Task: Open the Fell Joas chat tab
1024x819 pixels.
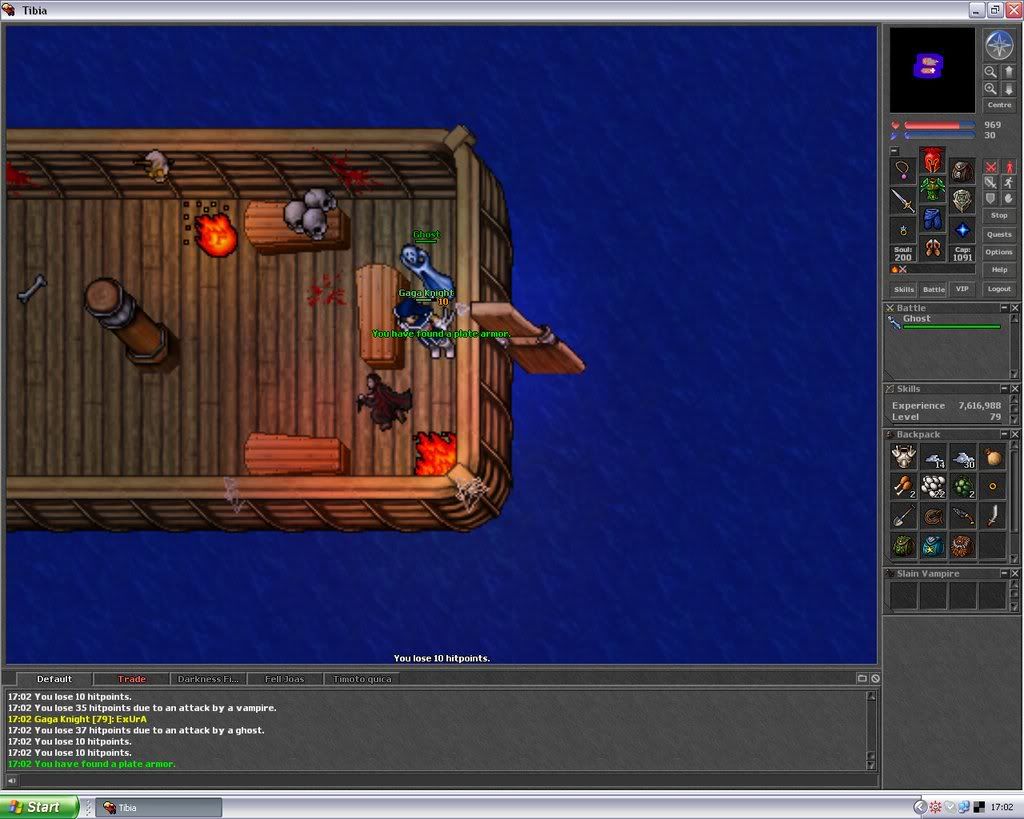Action: tap(285, 679)
